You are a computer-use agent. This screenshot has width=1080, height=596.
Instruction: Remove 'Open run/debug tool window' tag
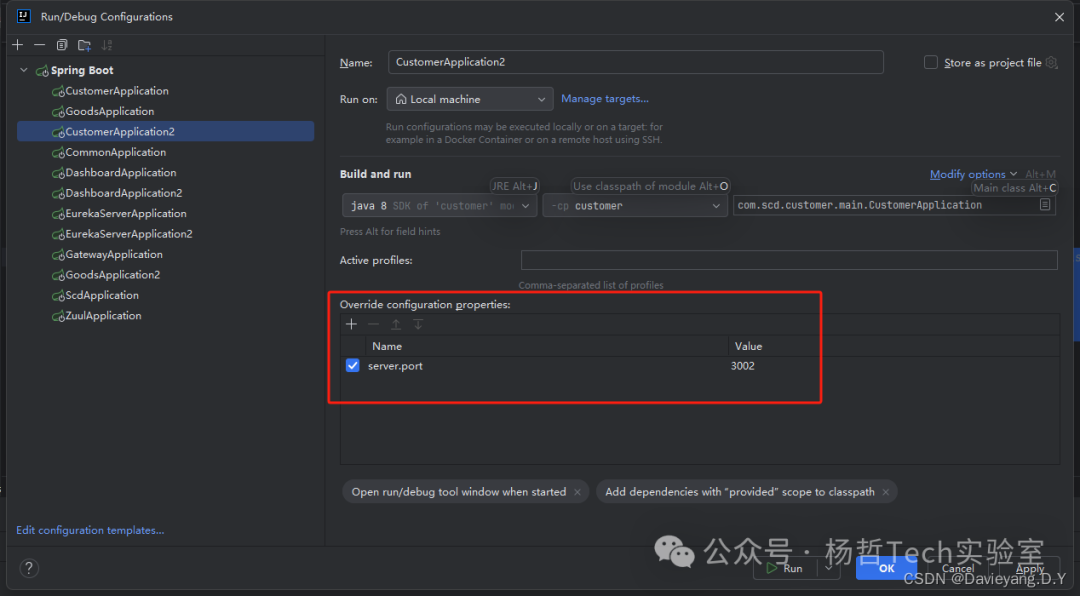[578, 492]
